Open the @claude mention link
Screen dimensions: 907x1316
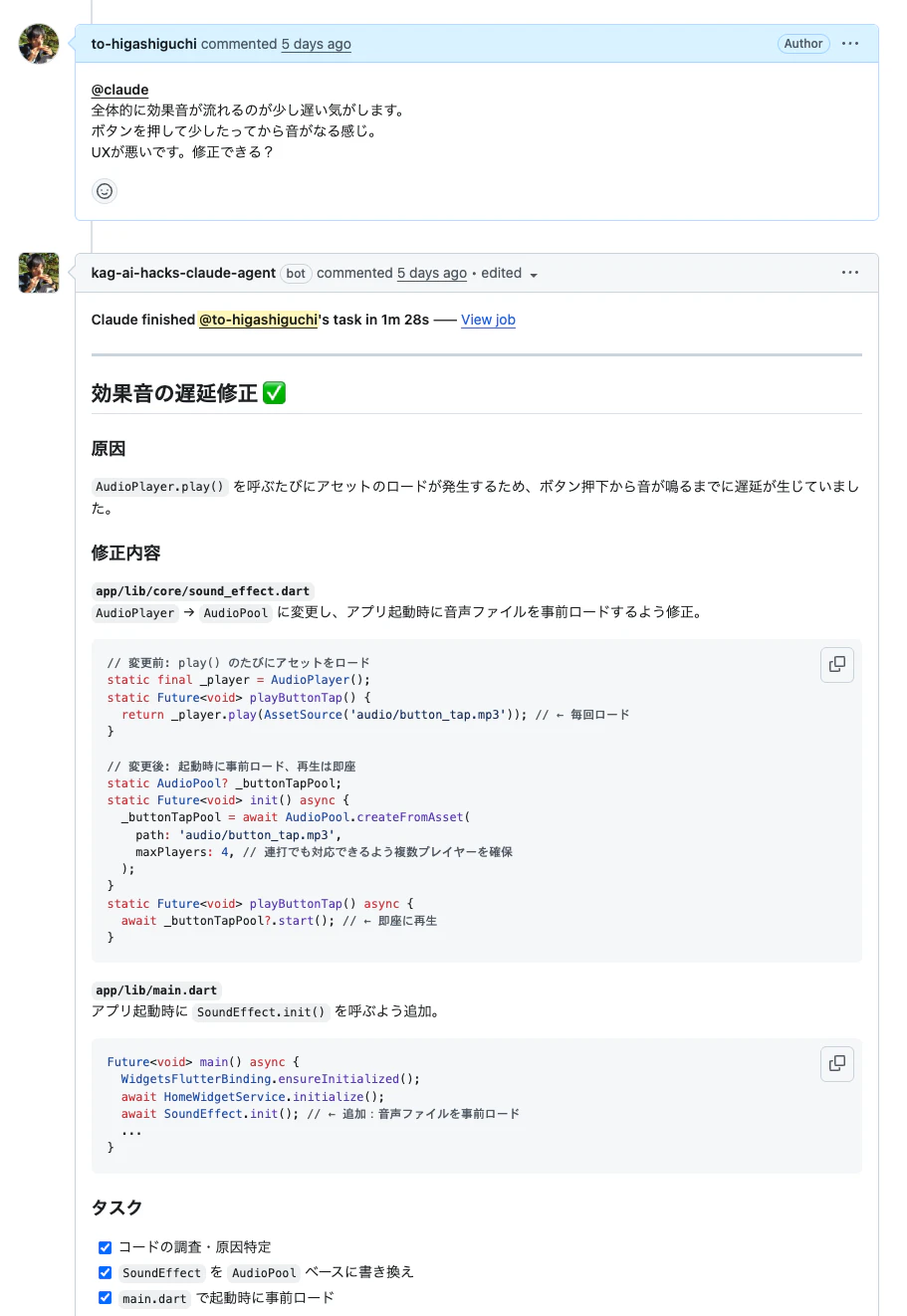tap(119, 89)
